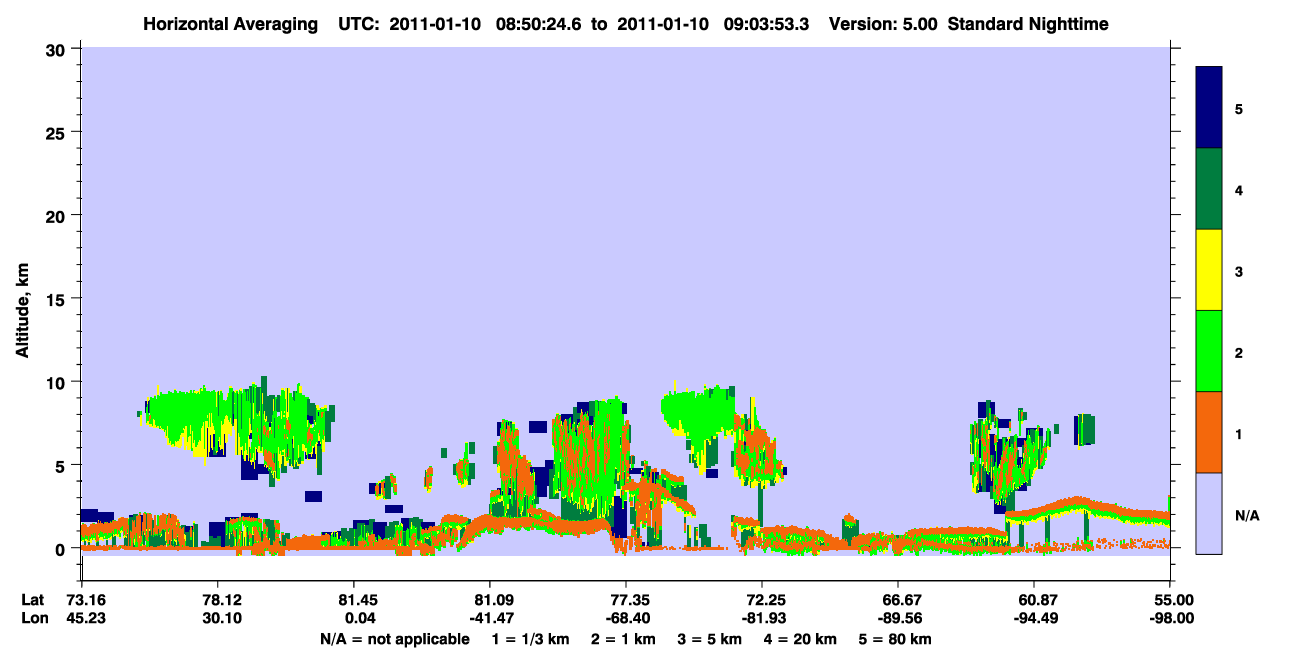The height and width of the screenshot is (667, 1300).
Task: Click 'Standard Nighttime' in the title
Action: coord(1027,23)
